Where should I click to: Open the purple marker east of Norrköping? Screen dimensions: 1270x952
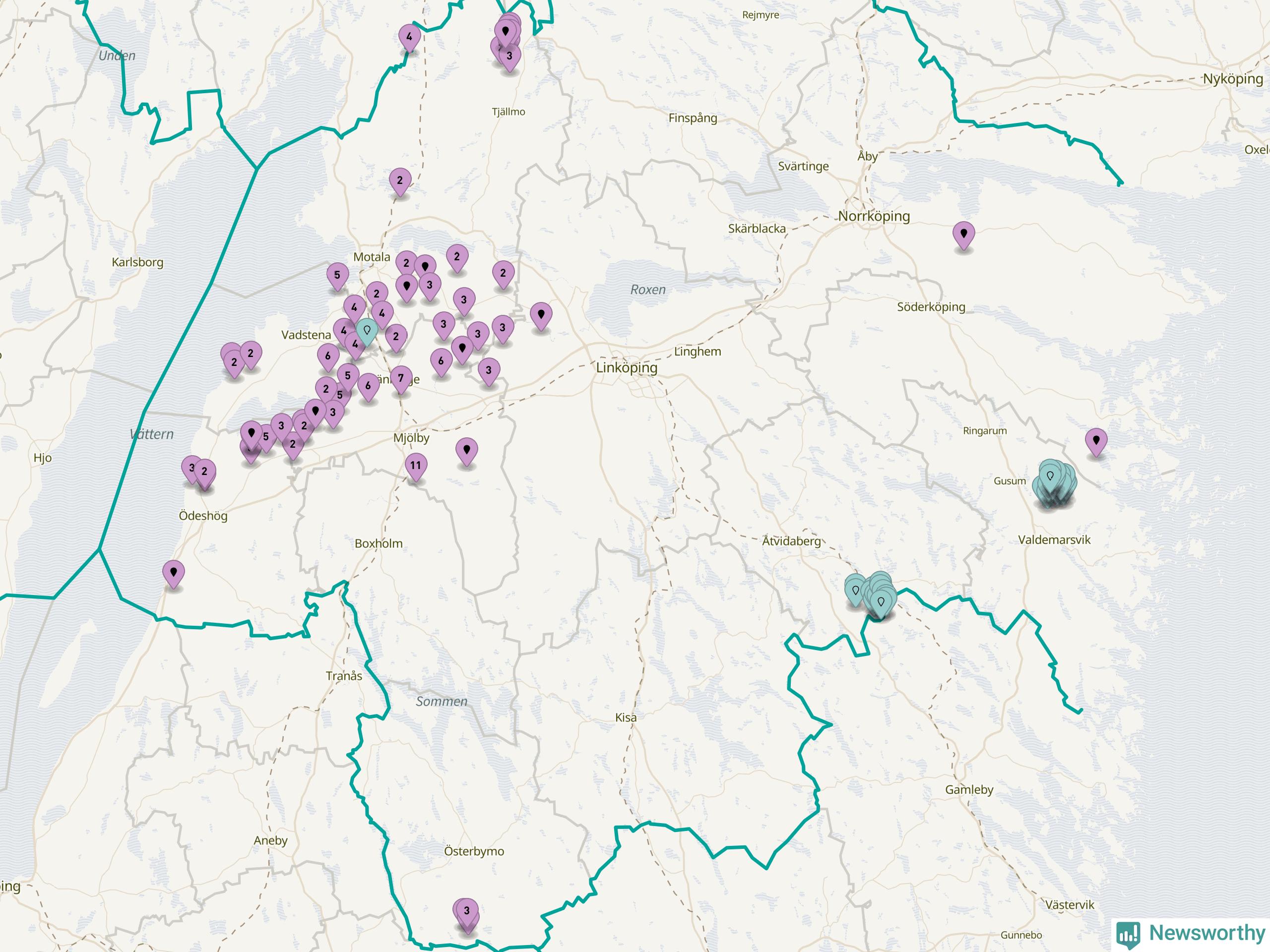[963, 237]
